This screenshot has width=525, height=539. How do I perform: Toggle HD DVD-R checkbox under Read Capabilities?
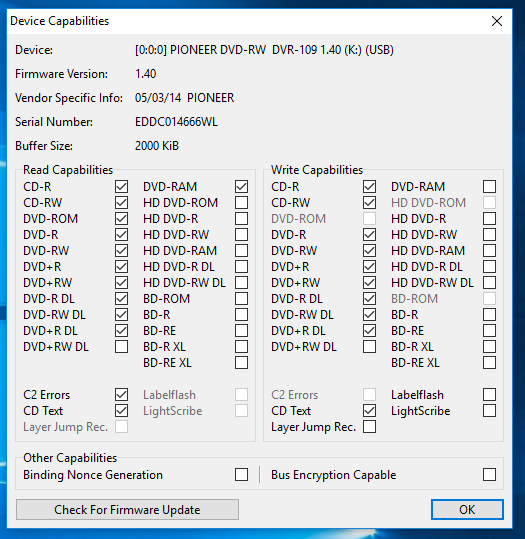[x=241, y=219]
